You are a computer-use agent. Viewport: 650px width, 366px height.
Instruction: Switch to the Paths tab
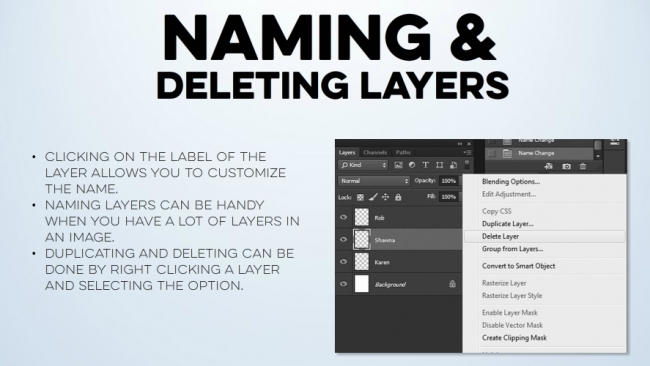403,153
